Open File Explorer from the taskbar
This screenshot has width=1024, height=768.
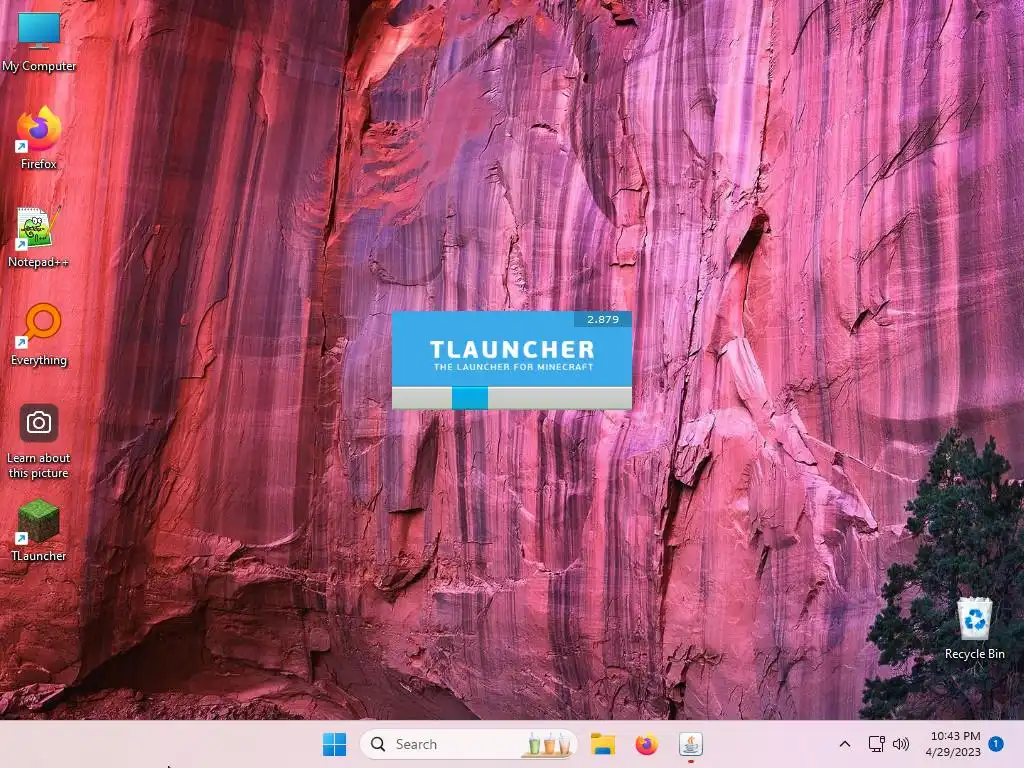coord(603,744)
